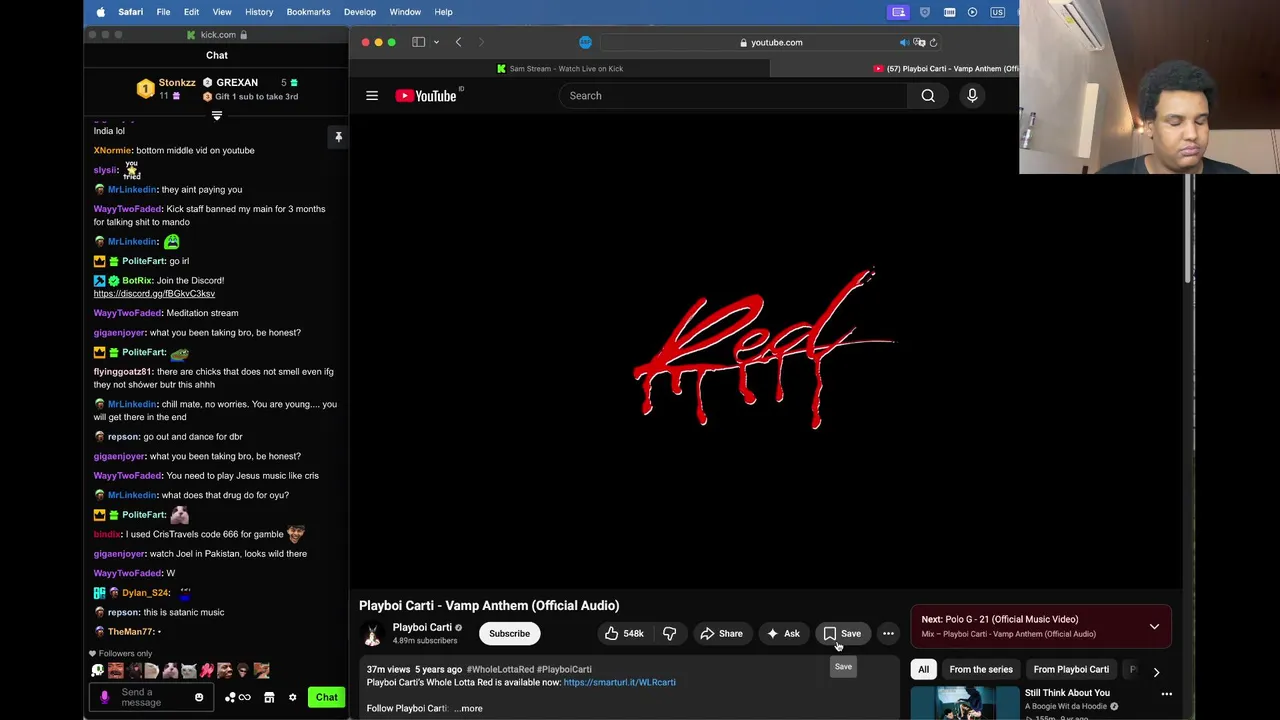Open the smarturl.it/WLRcarti link

(619, 683)
